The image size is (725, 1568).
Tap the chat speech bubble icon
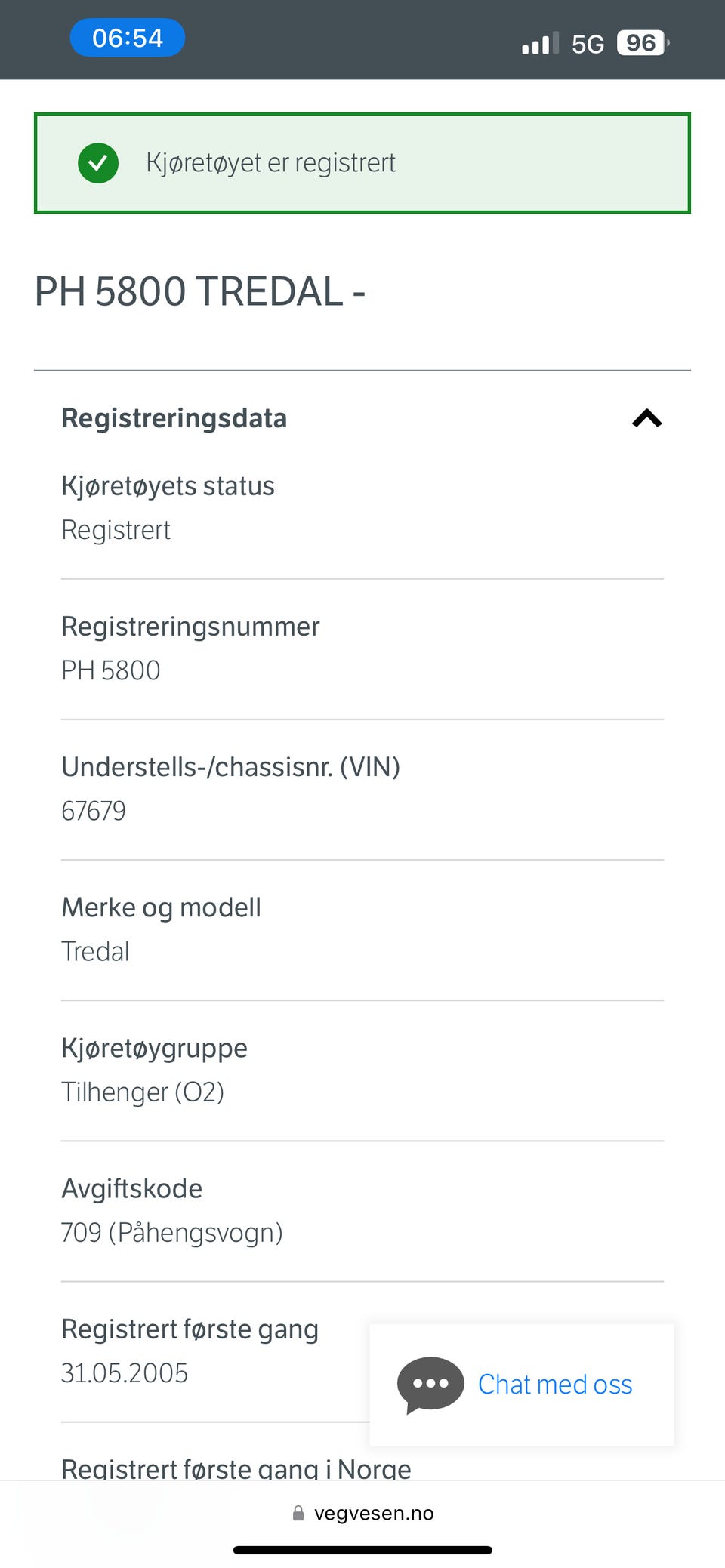click(x=430, y=1385)
